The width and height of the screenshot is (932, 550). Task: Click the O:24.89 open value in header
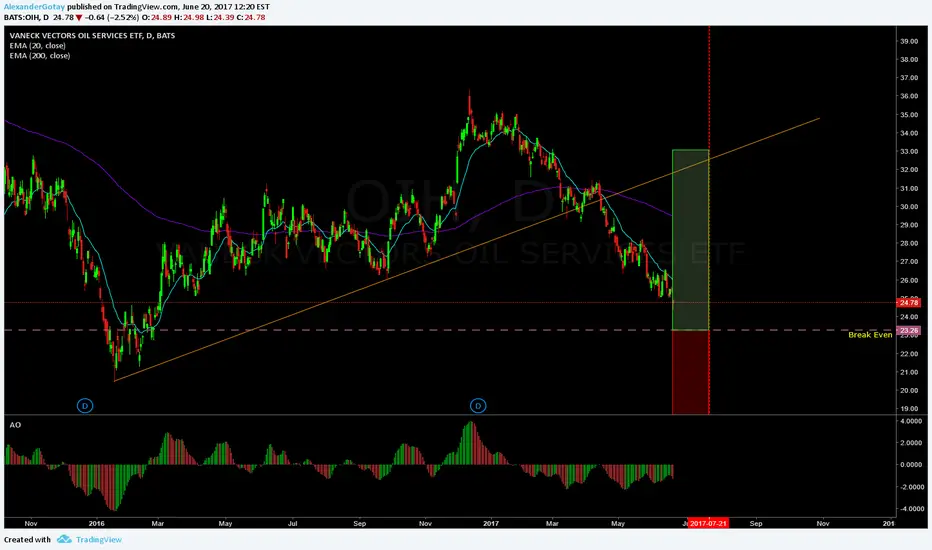(157, 17)
